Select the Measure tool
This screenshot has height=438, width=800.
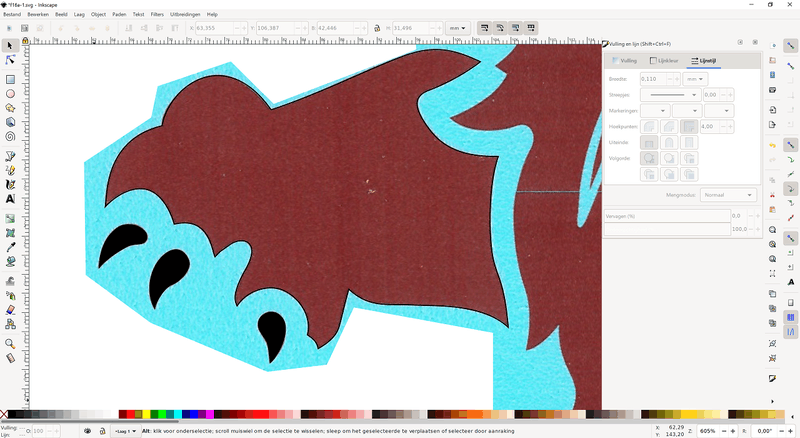click(x=10, y=358)
